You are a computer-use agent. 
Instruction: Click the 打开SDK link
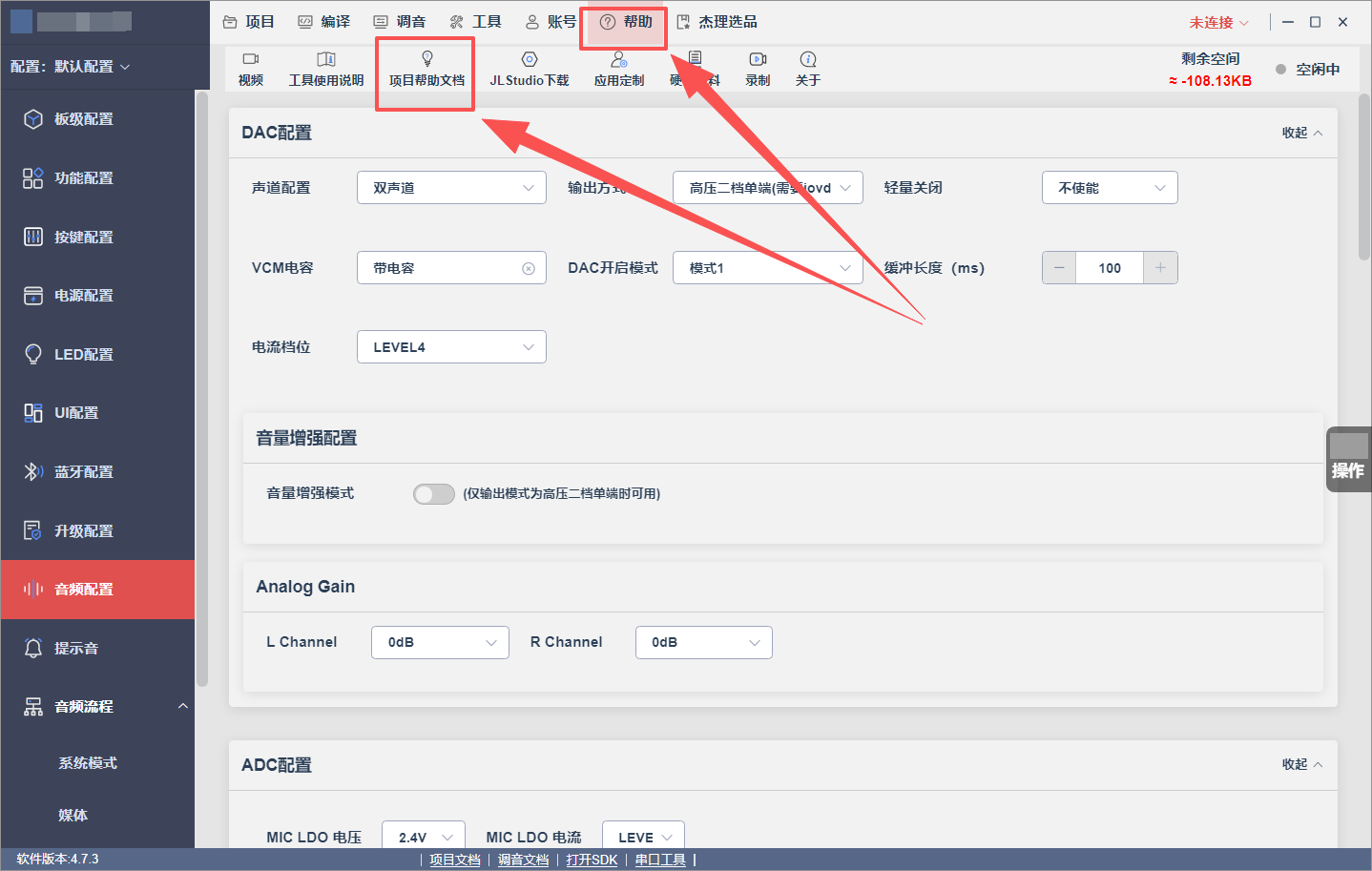pyautogui.click(x=592, y=860)
